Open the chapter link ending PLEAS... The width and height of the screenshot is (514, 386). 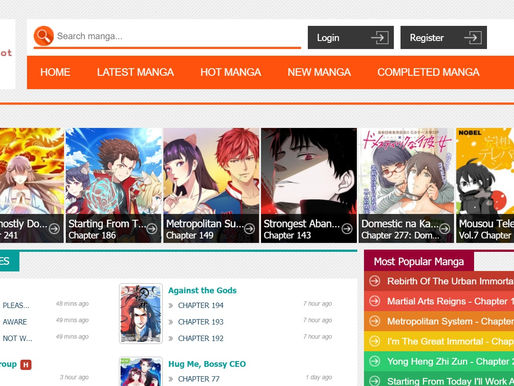click(x=16, y=305)
